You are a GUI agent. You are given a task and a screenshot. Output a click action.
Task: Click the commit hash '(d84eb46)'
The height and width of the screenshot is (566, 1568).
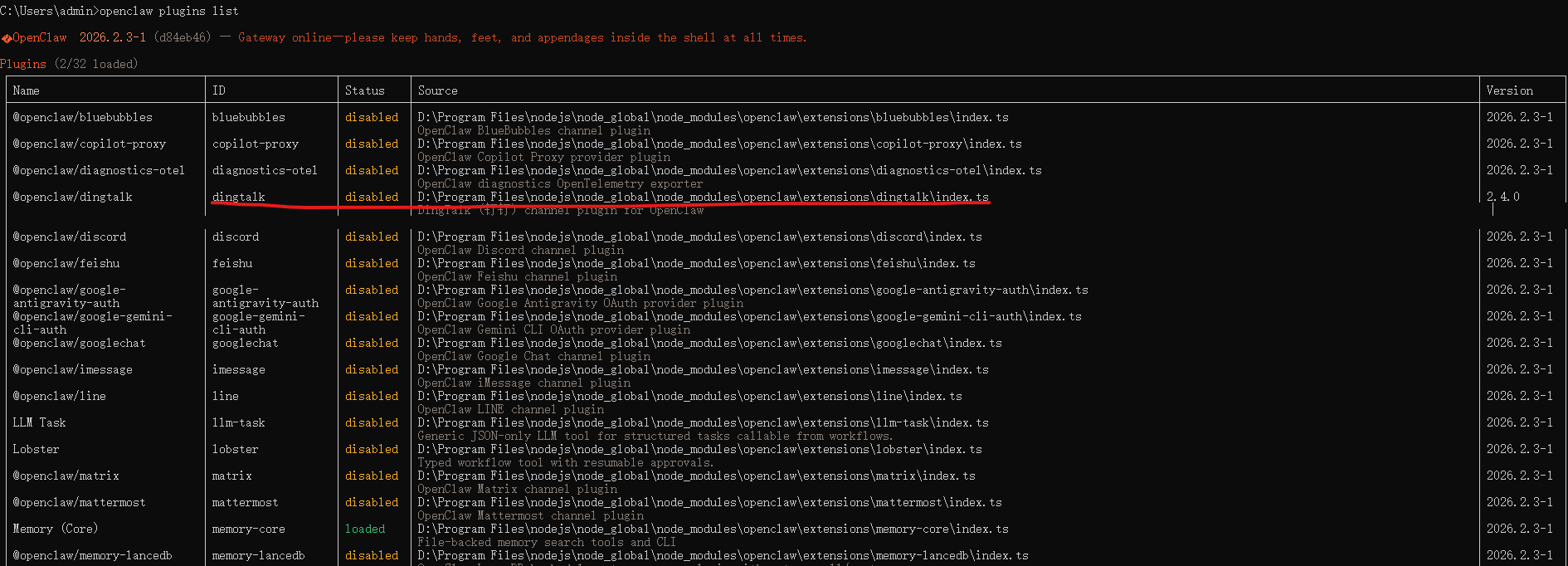[183, 37]
